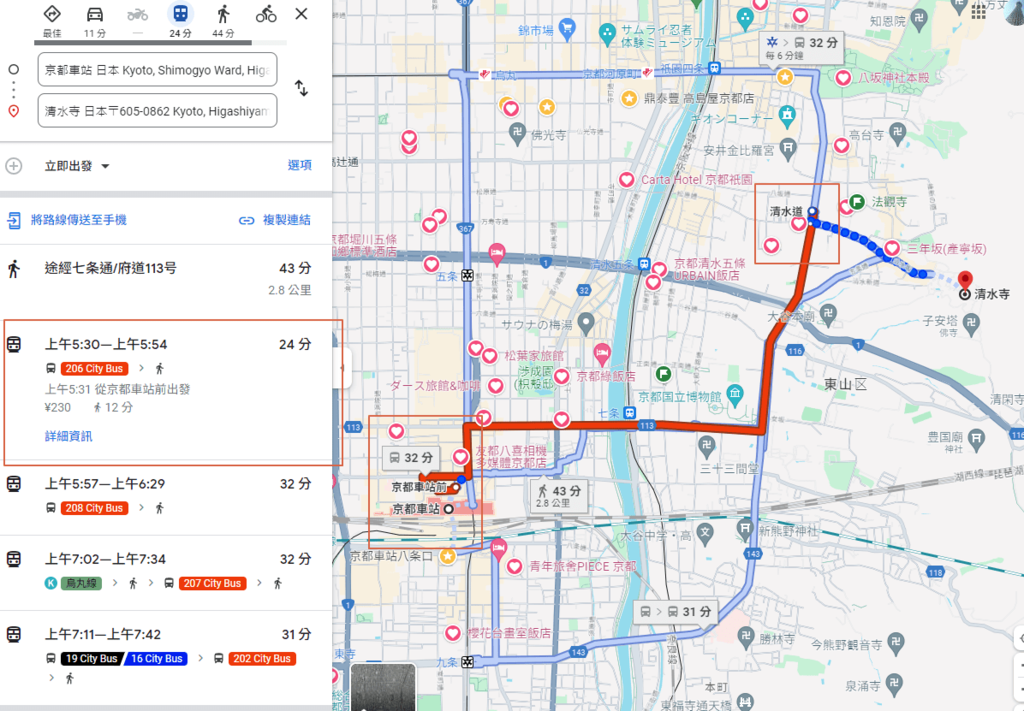Screen dimensions: 1024x711
Task: Select the motorcycle travel mode
Action: [x=137, y=21]
